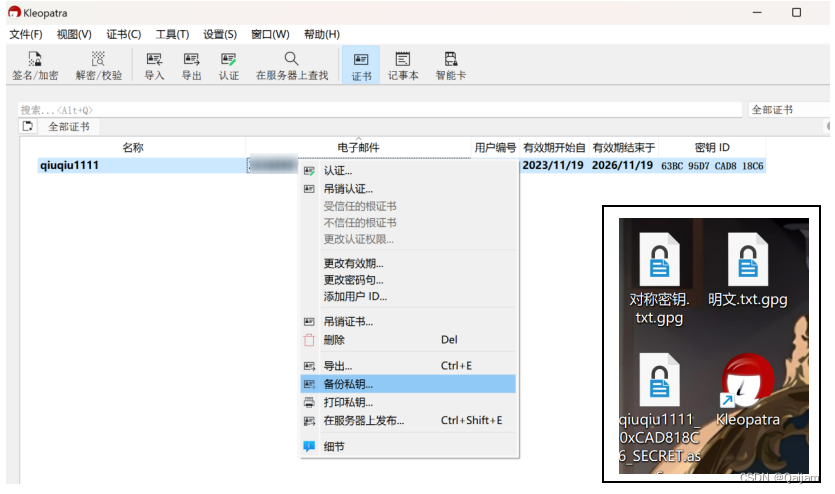
Task: Click the 认证 toolbar icon
Action: tap(229, 65)
